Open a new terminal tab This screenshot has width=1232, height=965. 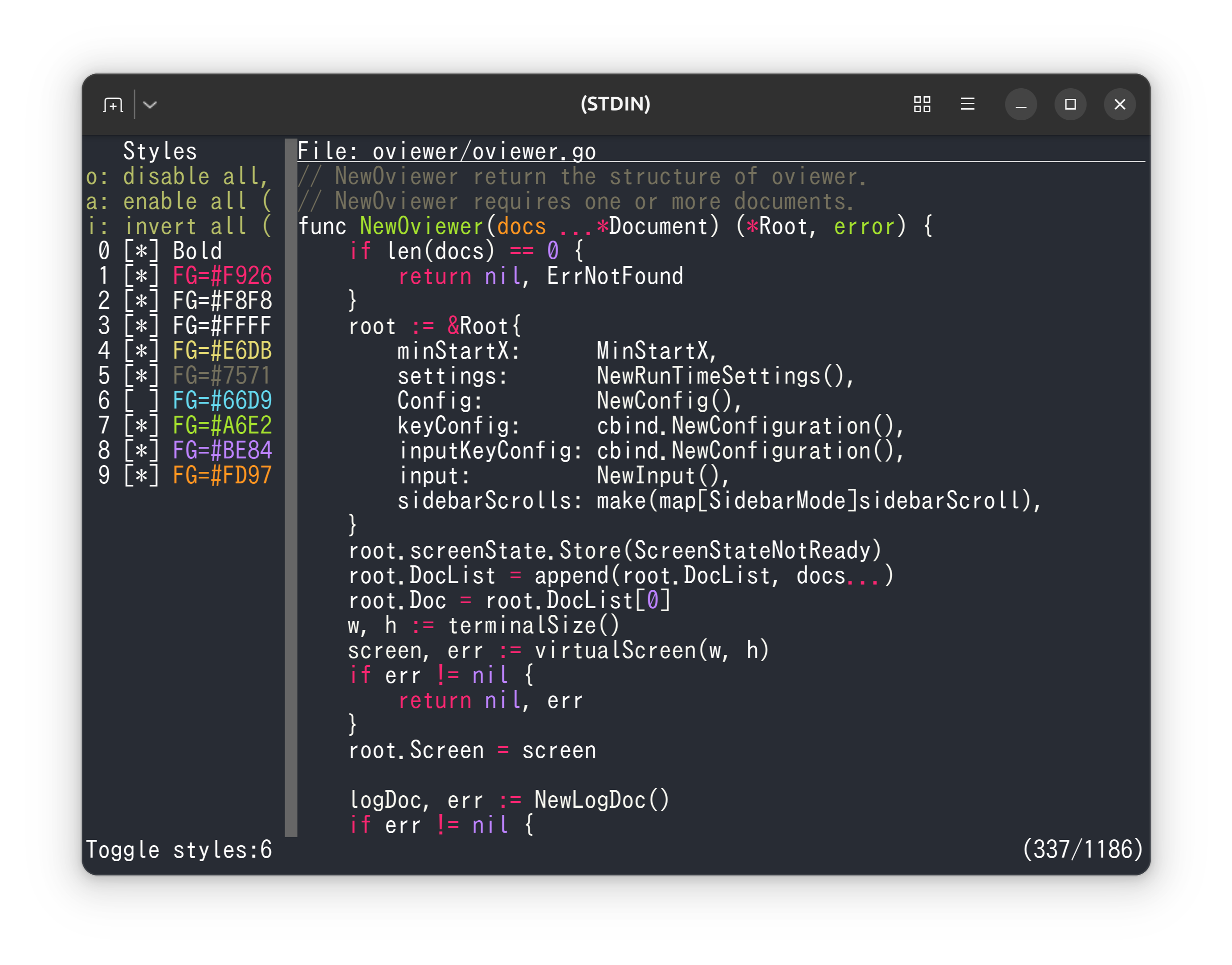[x=113, y=105]
